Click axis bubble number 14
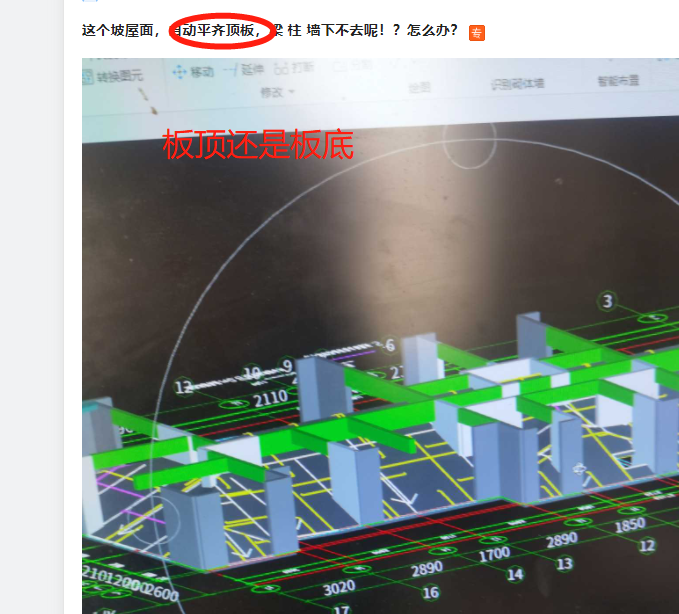Image resolution: width=679 pixels, height=614 pixels. coord(515,575)
